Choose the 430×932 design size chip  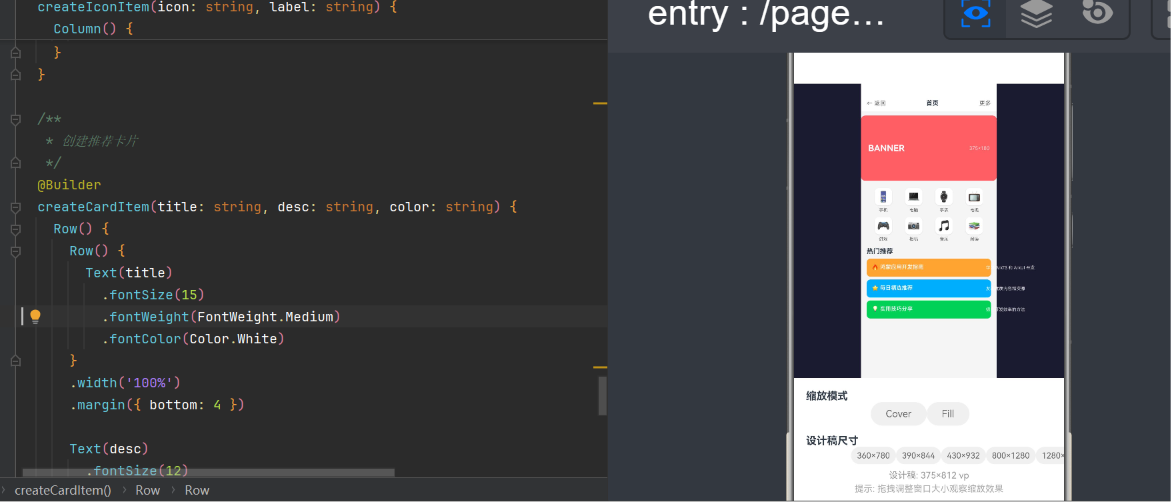(x=963, y=456)
